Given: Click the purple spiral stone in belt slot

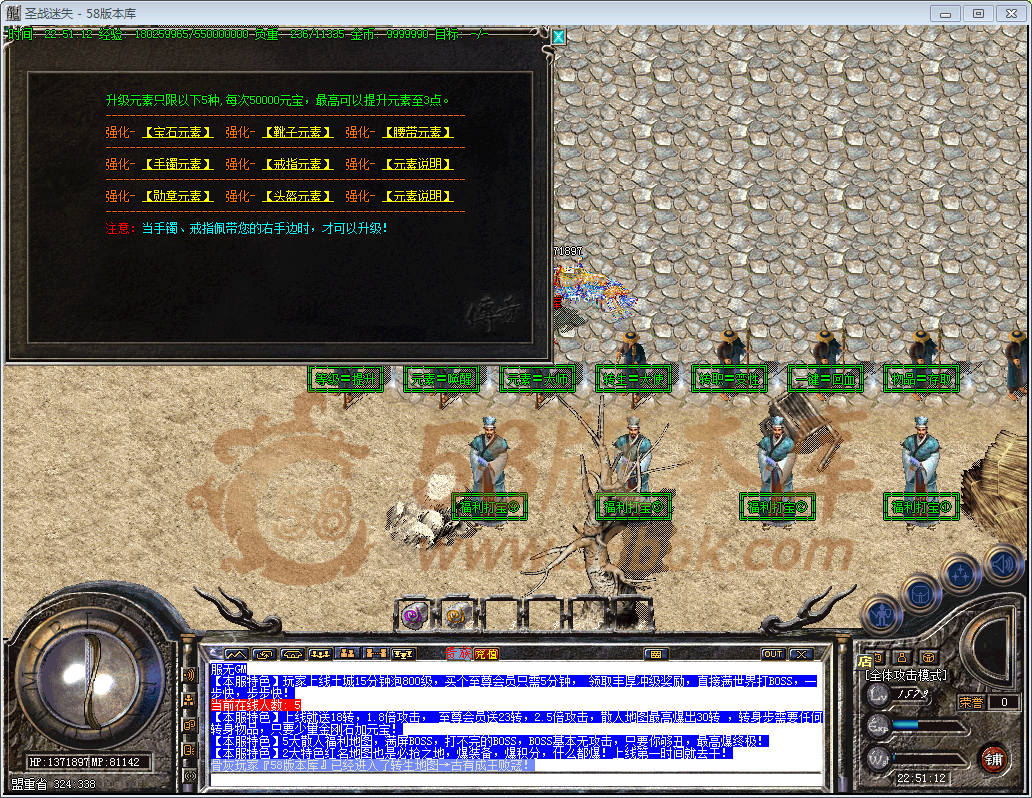Looking at the screenshot, I should click(x=415, y=616).
